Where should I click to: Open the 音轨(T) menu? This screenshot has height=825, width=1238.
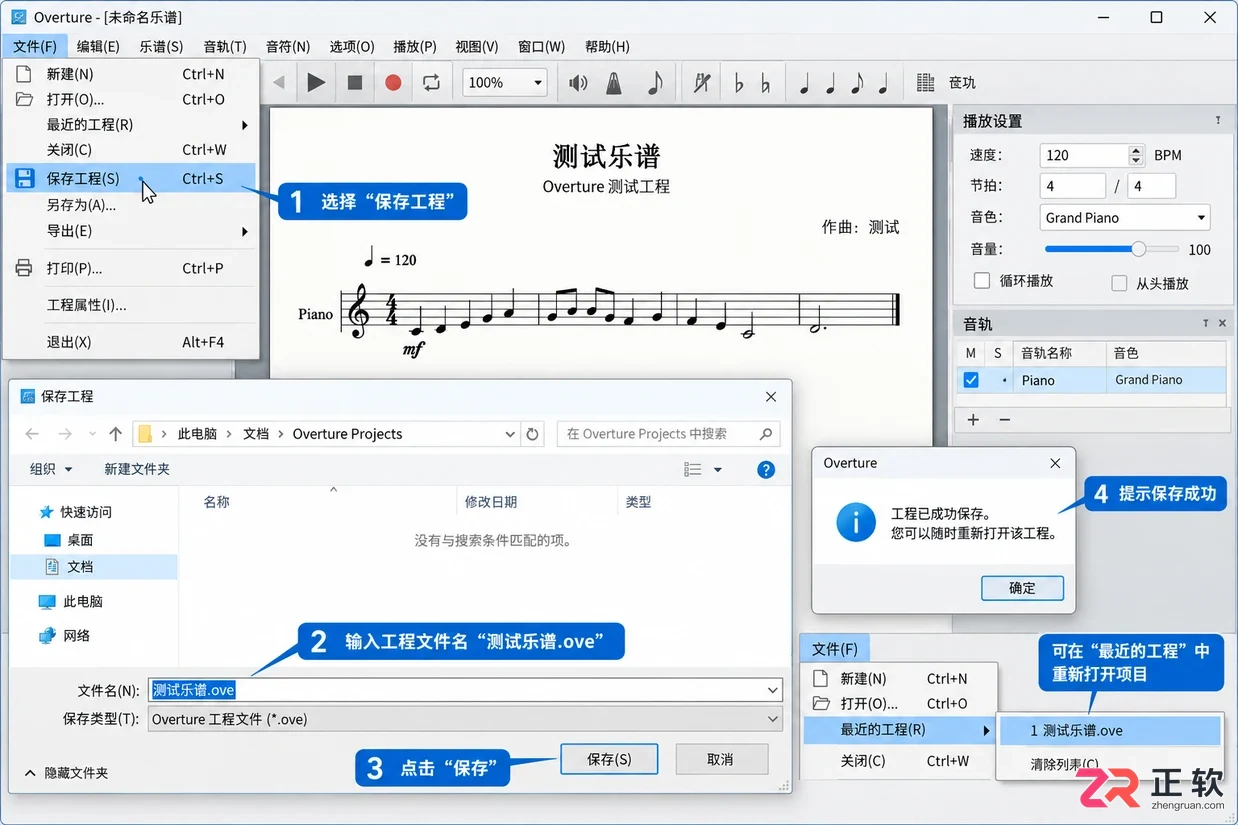224,46
